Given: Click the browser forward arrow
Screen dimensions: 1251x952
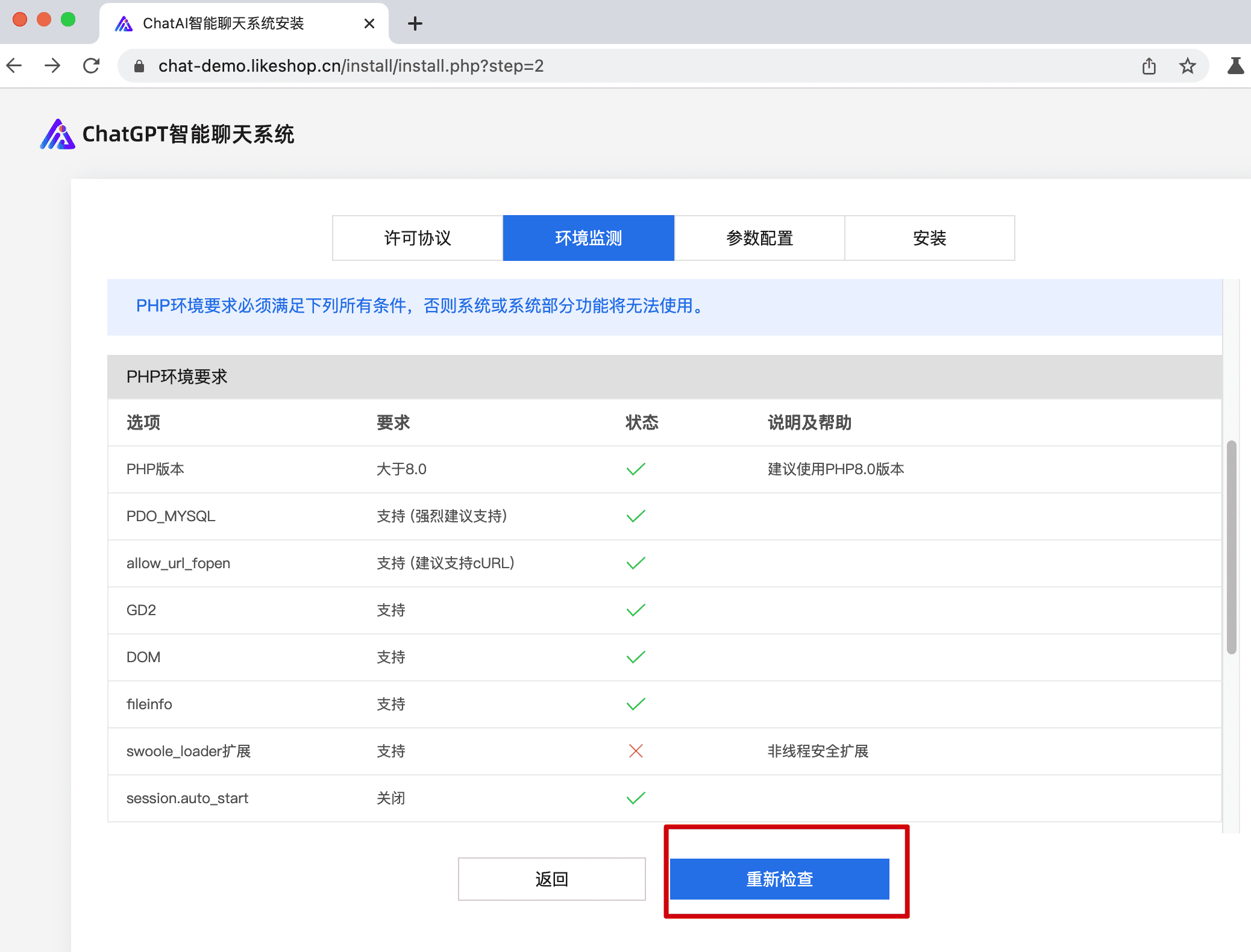Looking at the screenshot, I should pyautogui.click(x=53, y=66).
